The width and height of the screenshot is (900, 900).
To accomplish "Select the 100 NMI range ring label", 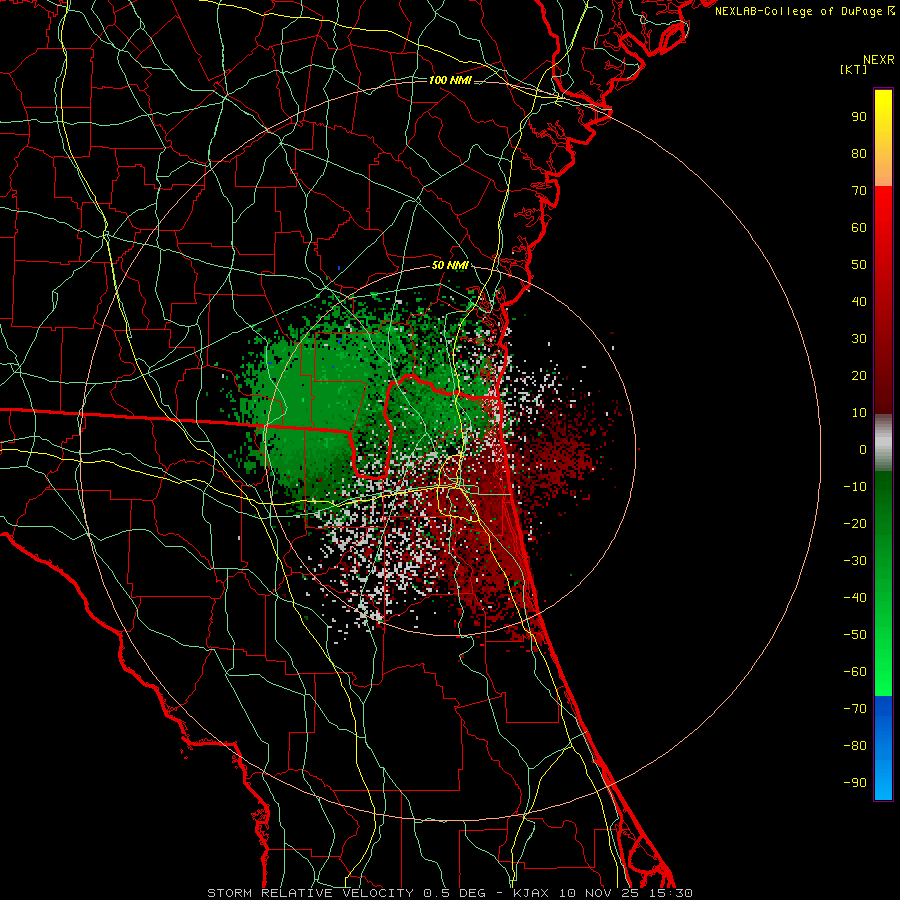I will 450,80.
